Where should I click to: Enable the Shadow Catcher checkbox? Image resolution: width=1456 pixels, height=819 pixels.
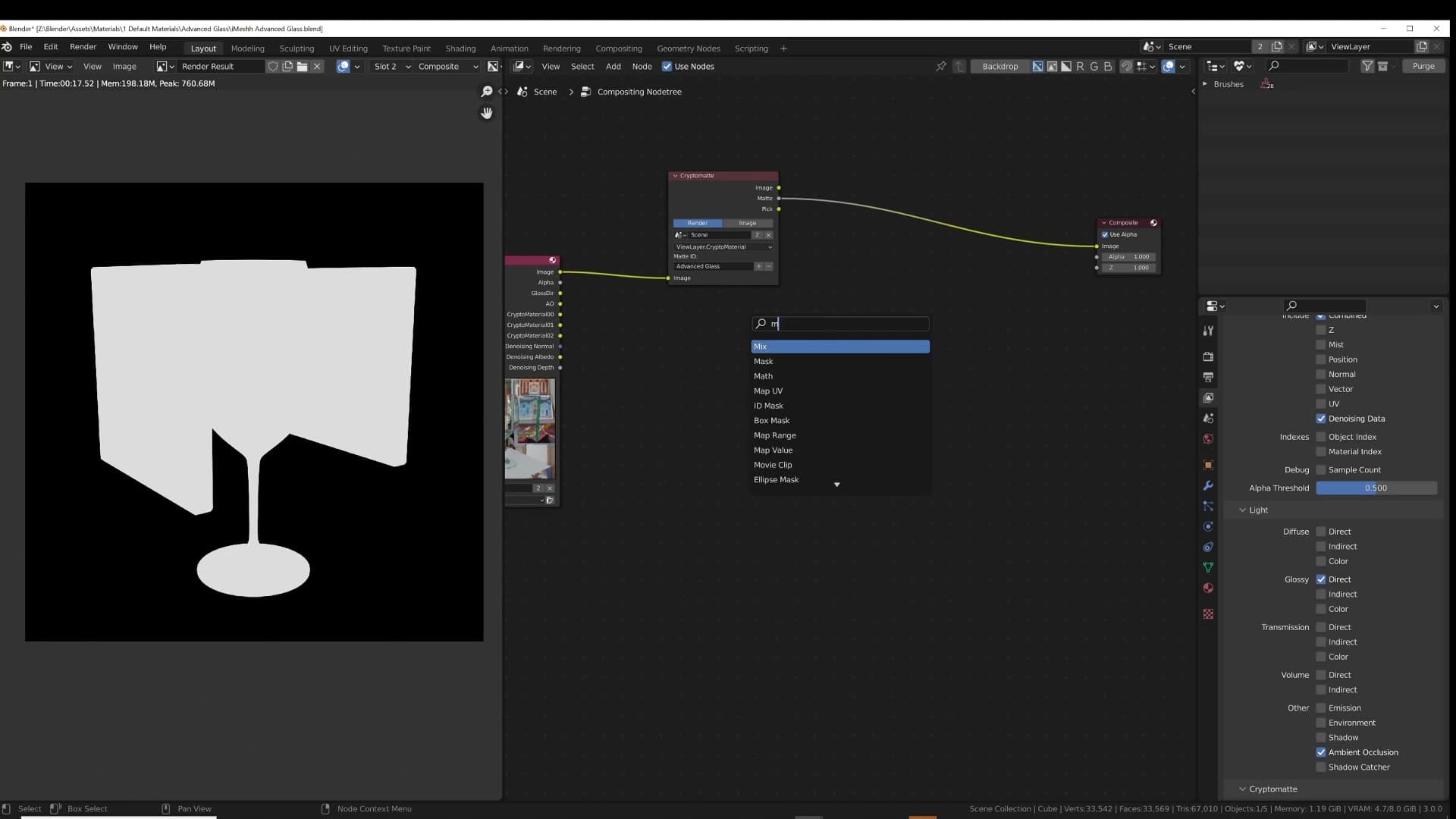click(x=1321, y=767)
